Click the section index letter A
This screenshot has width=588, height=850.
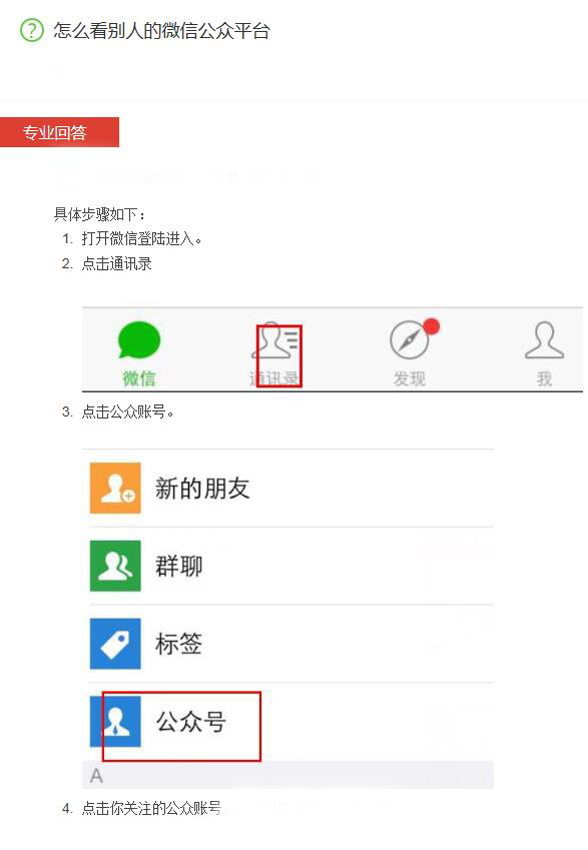pos(96,776)
